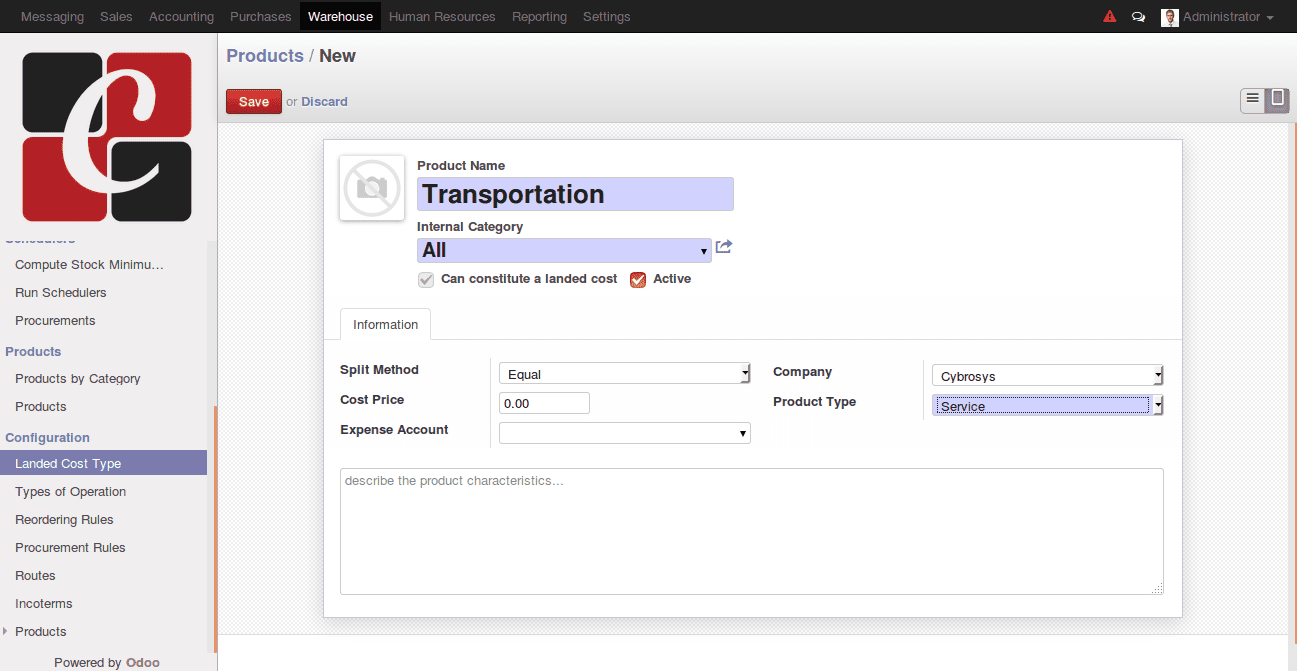Click the sidebar vertical scrollbar
The width and height of the screenshot is (1297, 671).
(214, 529)
